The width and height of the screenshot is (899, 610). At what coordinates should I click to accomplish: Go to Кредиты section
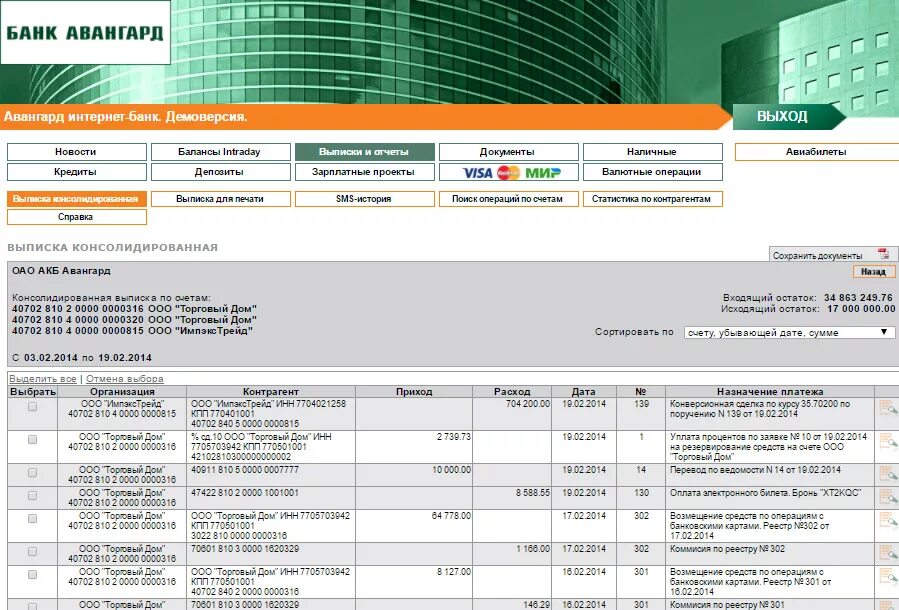pos(77,172)
